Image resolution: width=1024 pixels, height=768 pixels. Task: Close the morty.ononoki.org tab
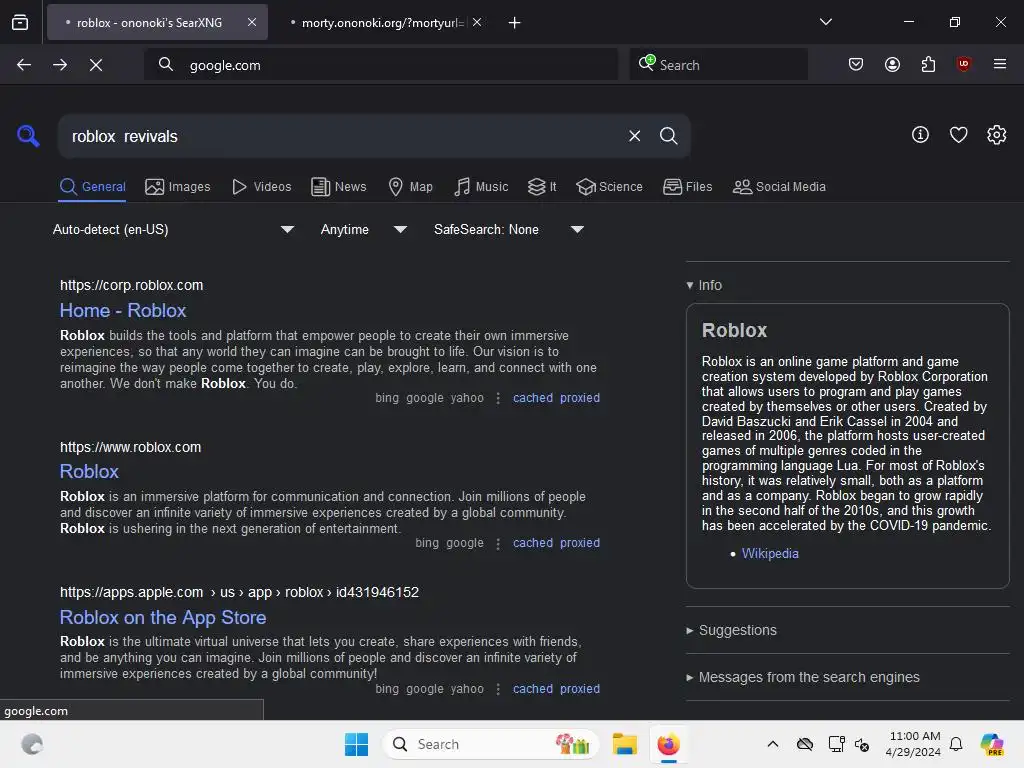[x=477, y=22]
